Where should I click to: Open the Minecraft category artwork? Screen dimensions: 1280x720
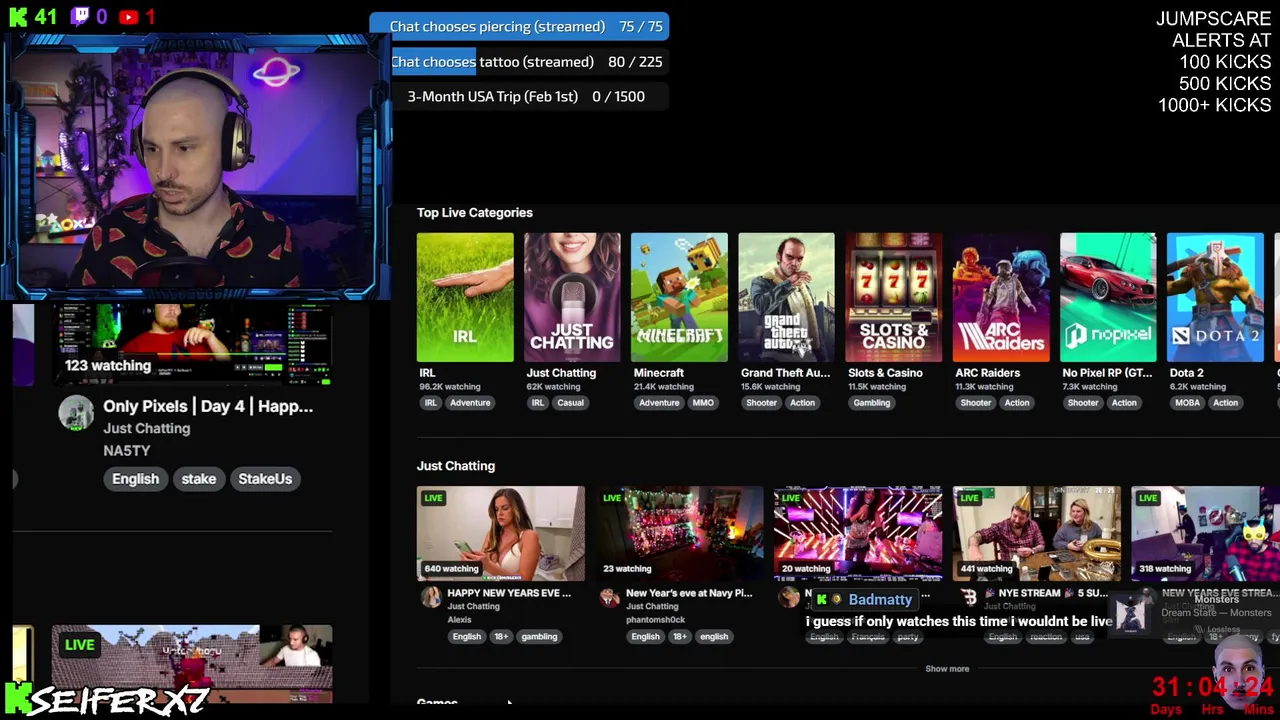(679, 297)
